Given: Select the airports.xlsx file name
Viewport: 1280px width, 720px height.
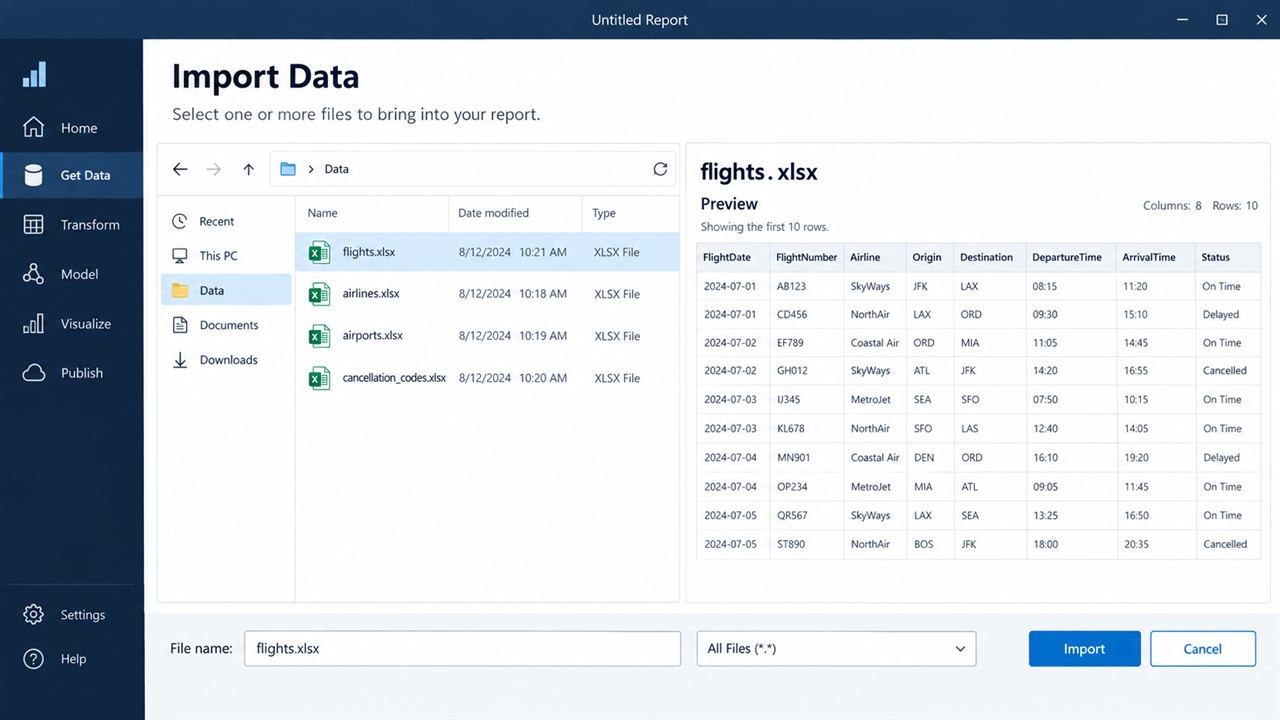Looking at the screenshot, I should pos(372,336).
